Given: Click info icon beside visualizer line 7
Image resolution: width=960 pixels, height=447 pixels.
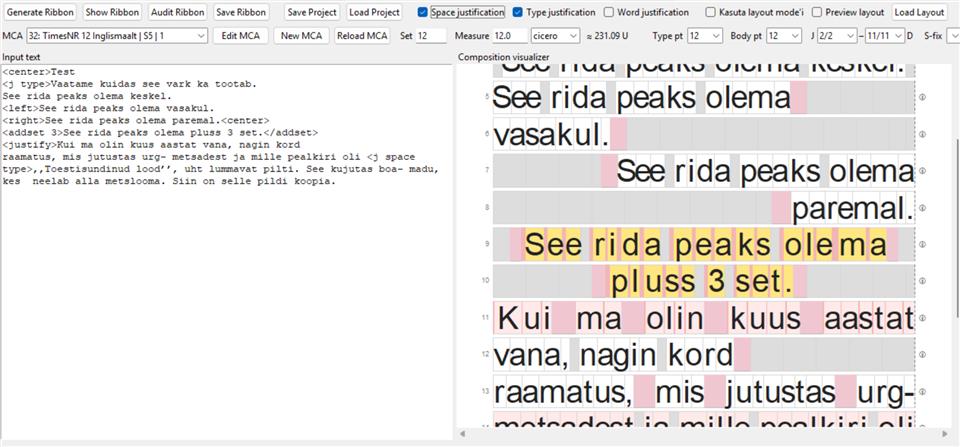Looking at the screenshot, I should (x=922, y=171).
